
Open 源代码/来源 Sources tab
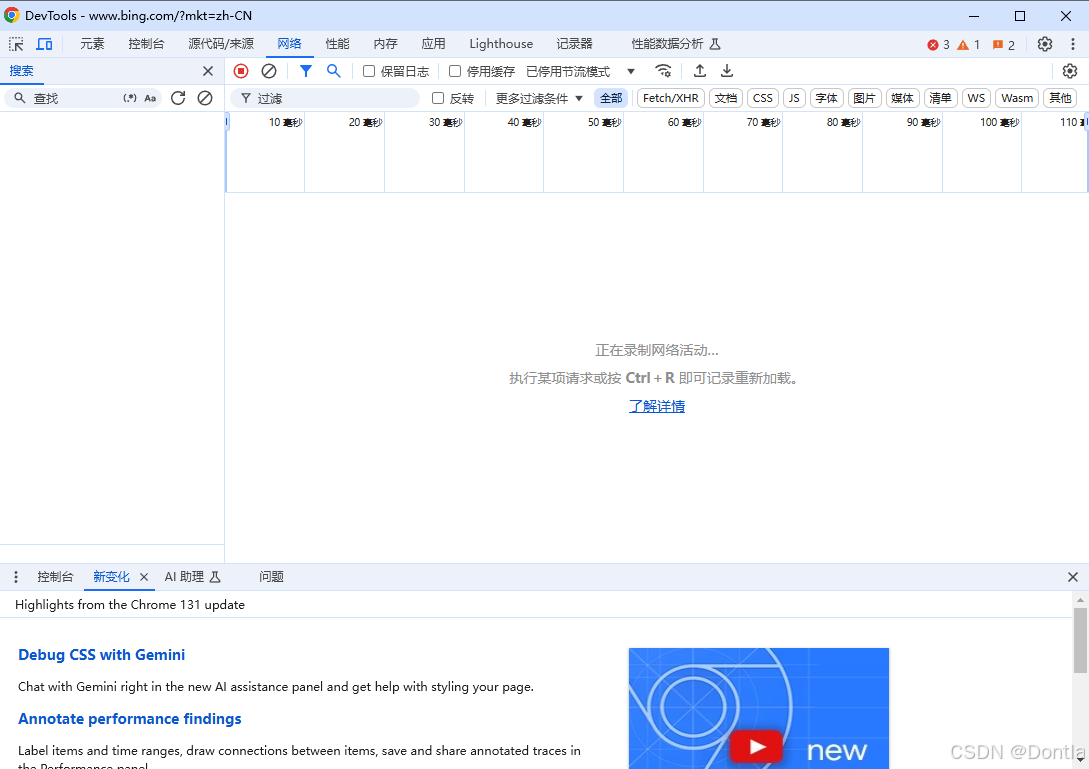[x=221, y=44]
